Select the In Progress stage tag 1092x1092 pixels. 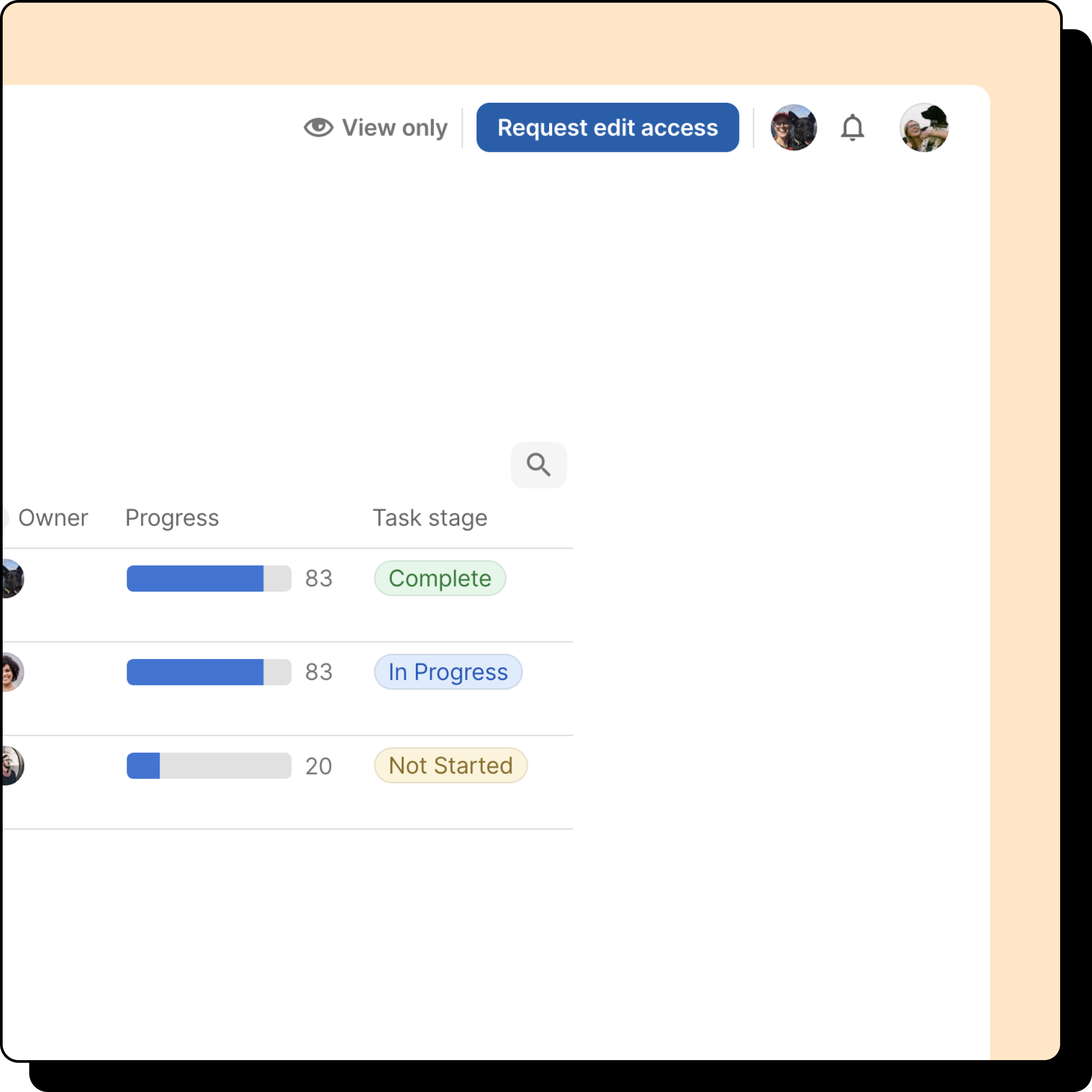(x=448, y=672)
